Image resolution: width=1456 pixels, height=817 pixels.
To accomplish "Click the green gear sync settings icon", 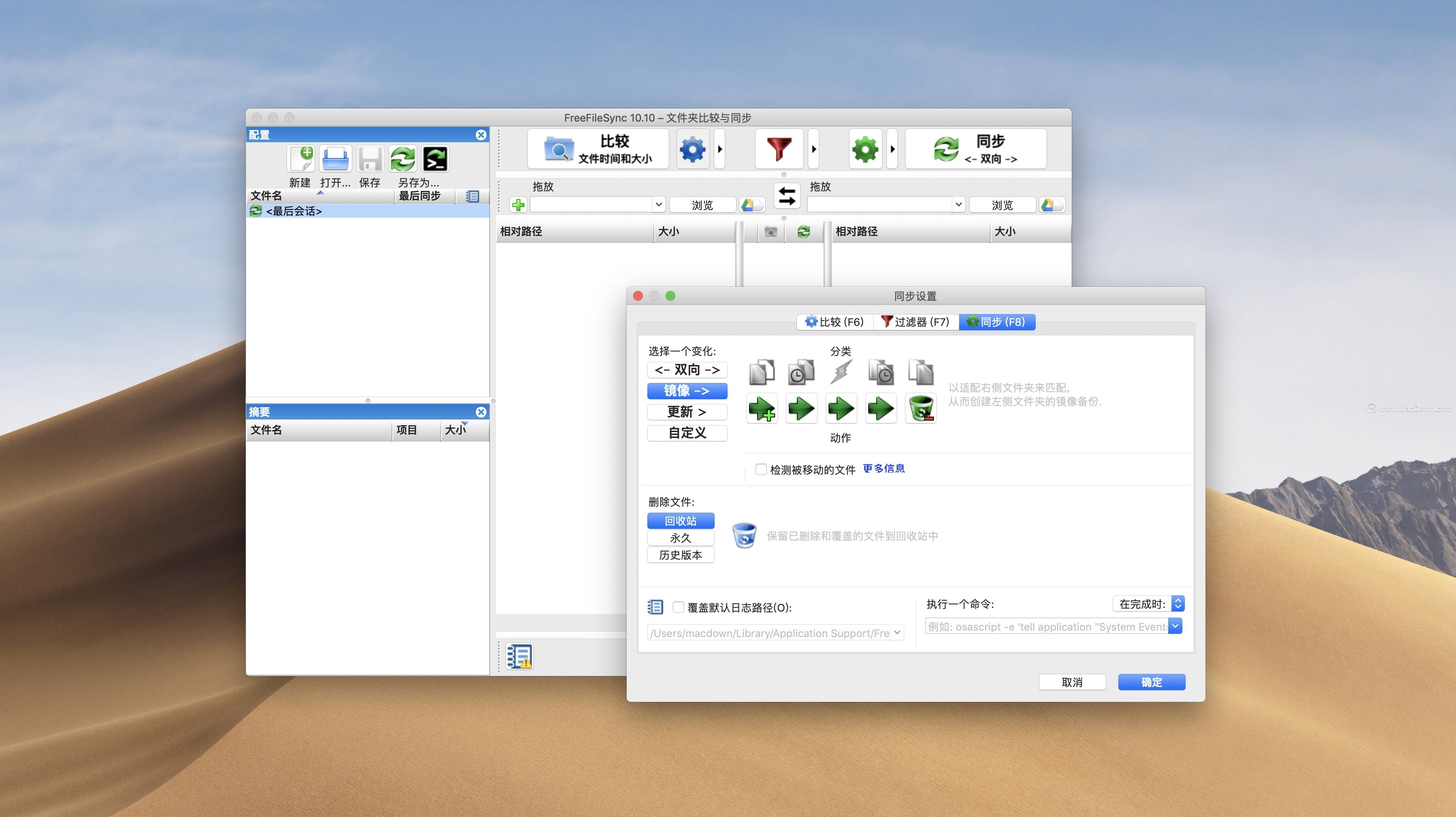I will 865,149.
